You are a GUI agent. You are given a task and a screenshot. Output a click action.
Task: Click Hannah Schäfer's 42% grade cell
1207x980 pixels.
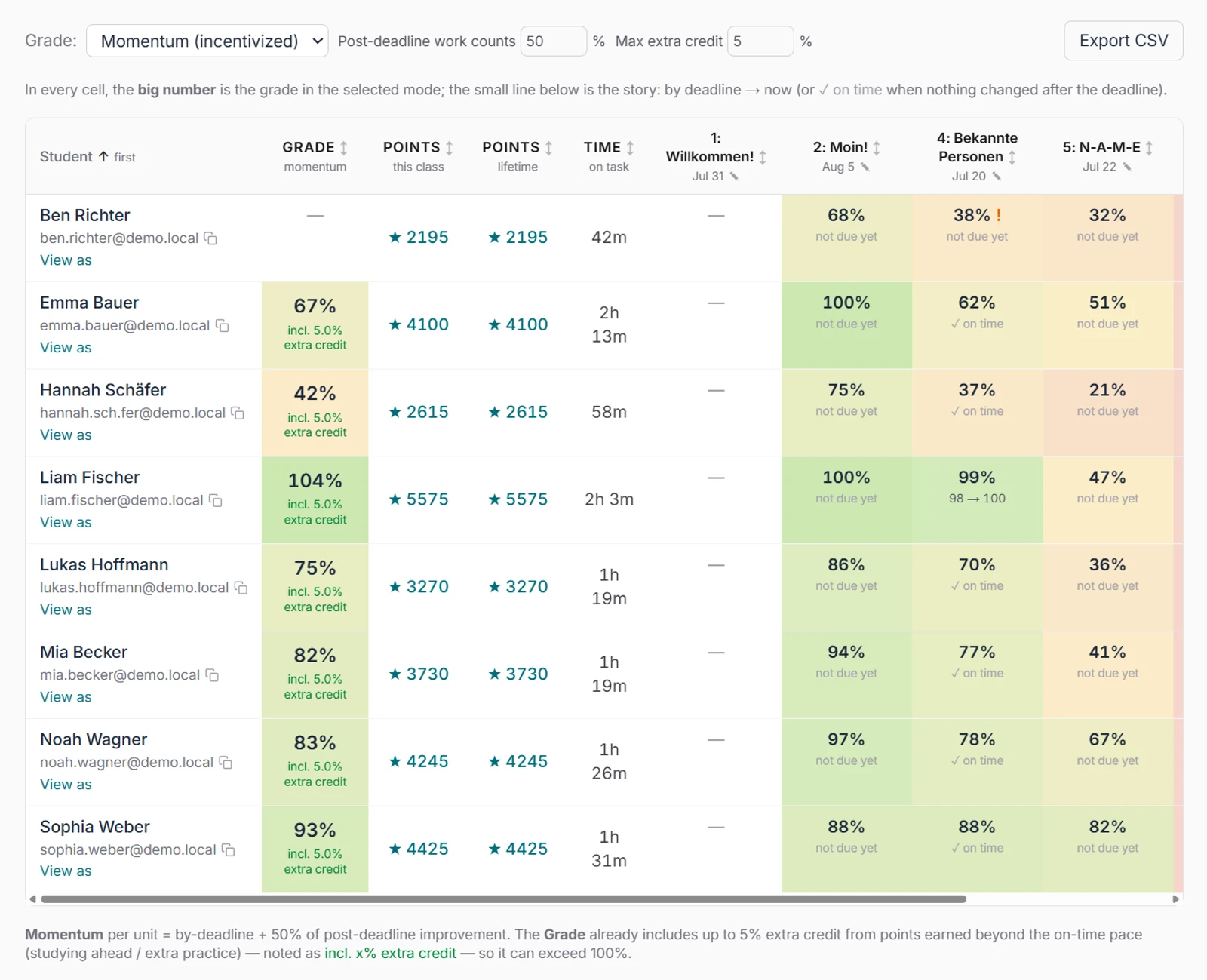click(315, 413)
